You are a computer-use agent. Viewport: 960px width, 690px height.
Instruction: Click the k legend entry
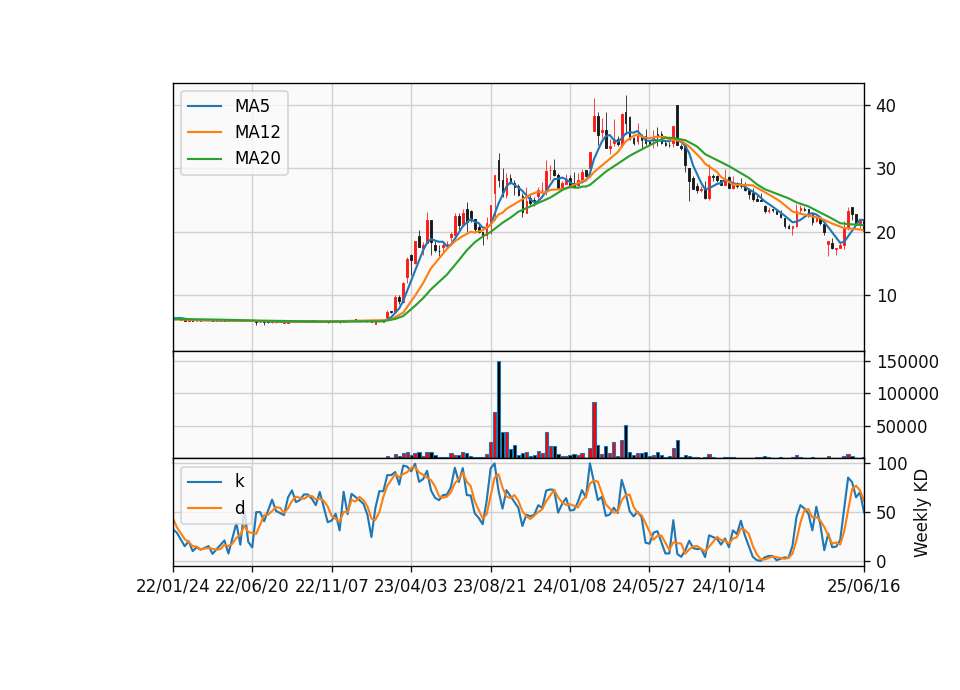tap(216, 481)
